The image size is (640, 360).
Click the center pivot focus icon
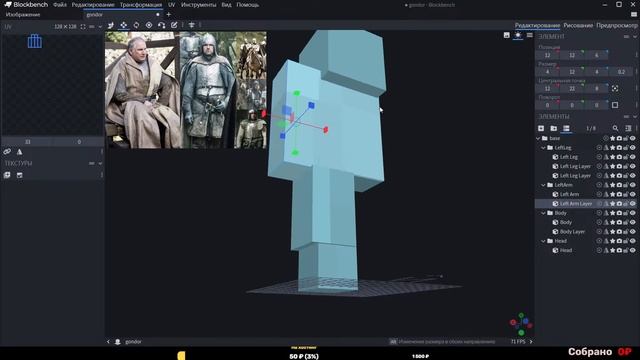tap(615, 89)
